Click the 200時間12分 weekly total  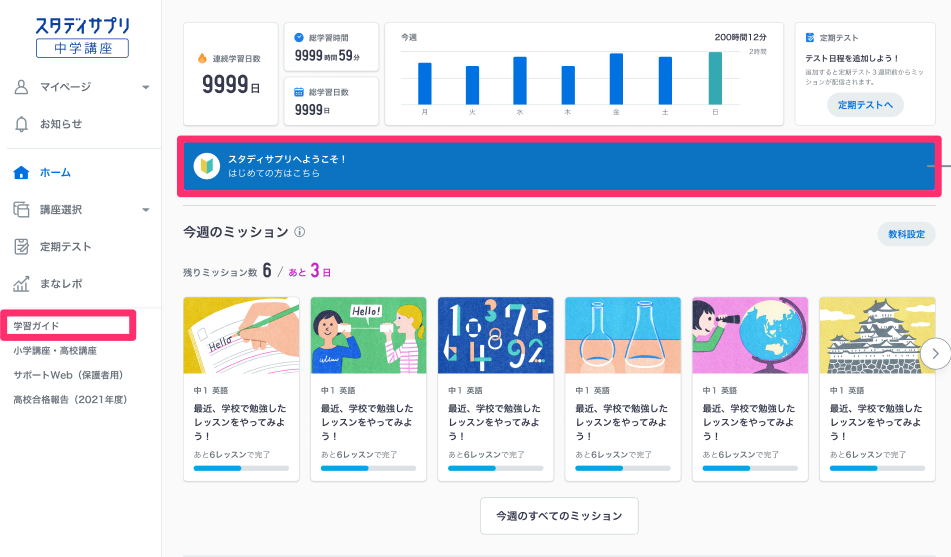pos(741,37)
